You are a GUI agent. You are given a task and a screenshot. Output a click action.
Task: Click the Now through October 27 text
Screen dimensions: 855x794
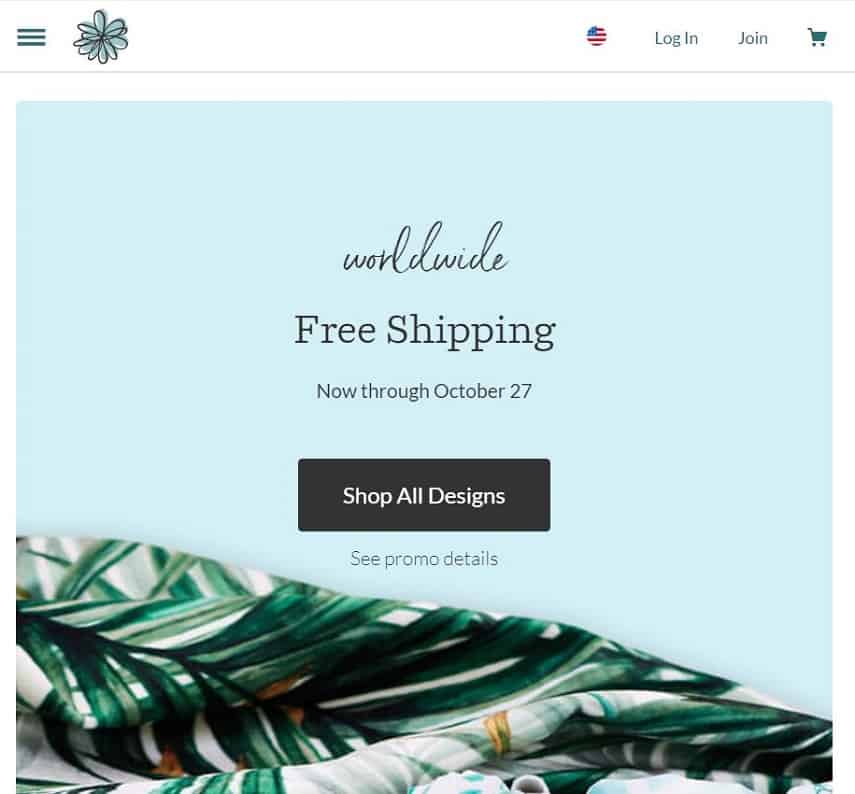coord(424,391)
